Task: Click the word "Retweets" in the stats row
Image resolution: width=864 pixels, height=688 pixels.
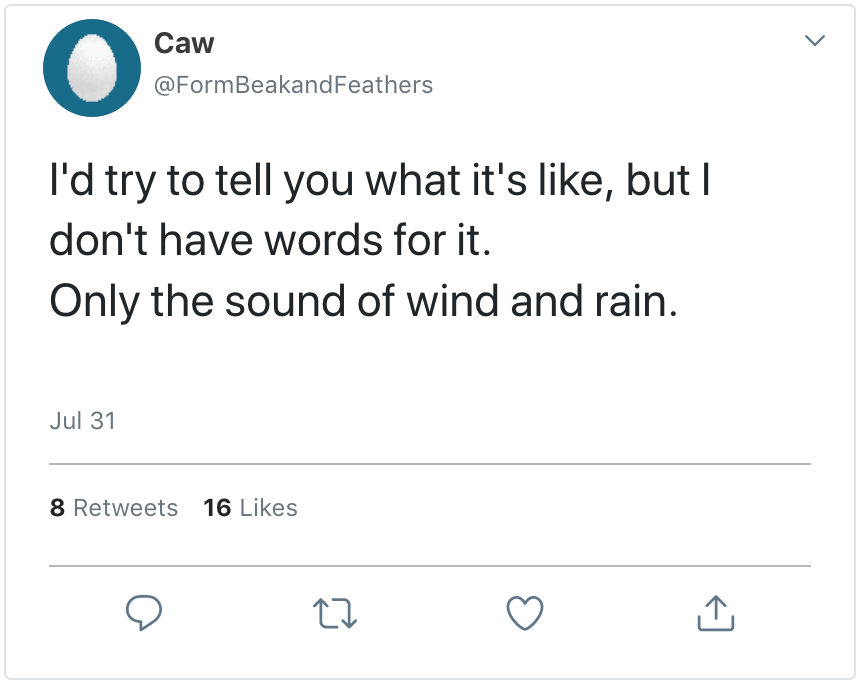Action: [x=126, y=508]
